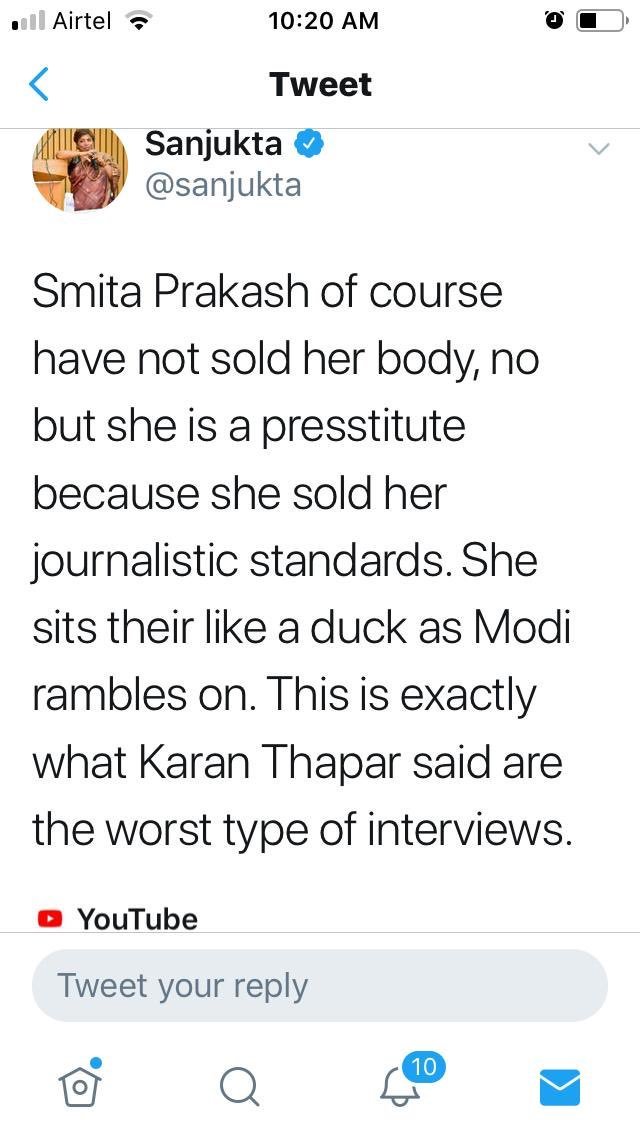Open the Messages envelope tab

[560, 1086]
